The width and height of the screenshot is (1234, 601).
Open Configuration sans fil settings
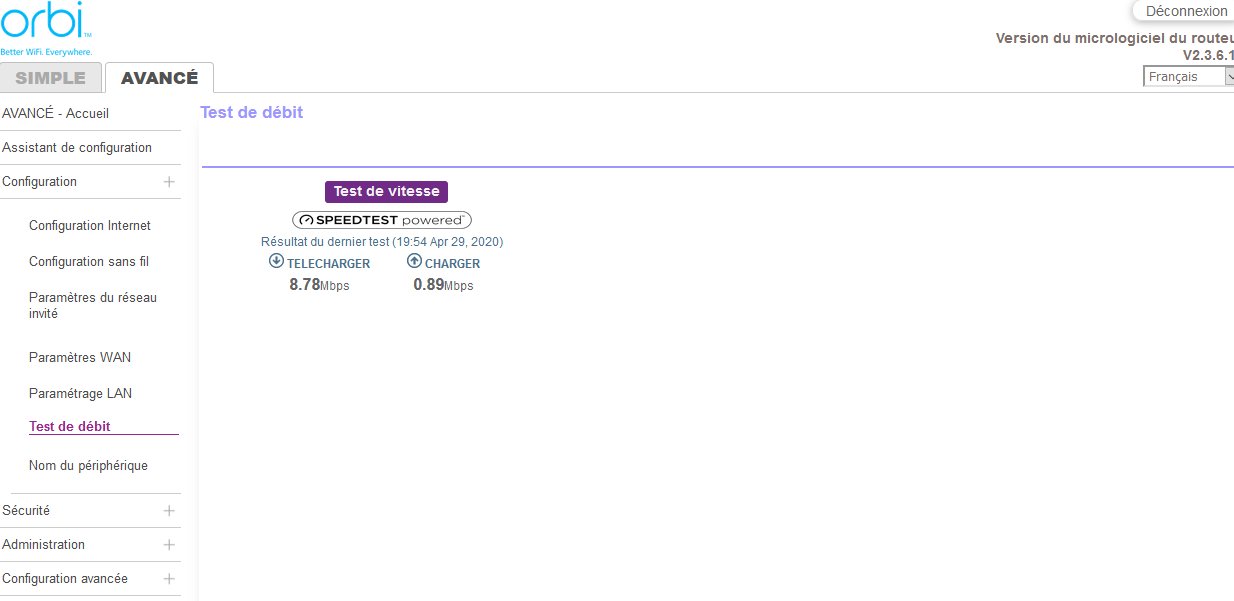pyautogui.click(x=89, y=262)
